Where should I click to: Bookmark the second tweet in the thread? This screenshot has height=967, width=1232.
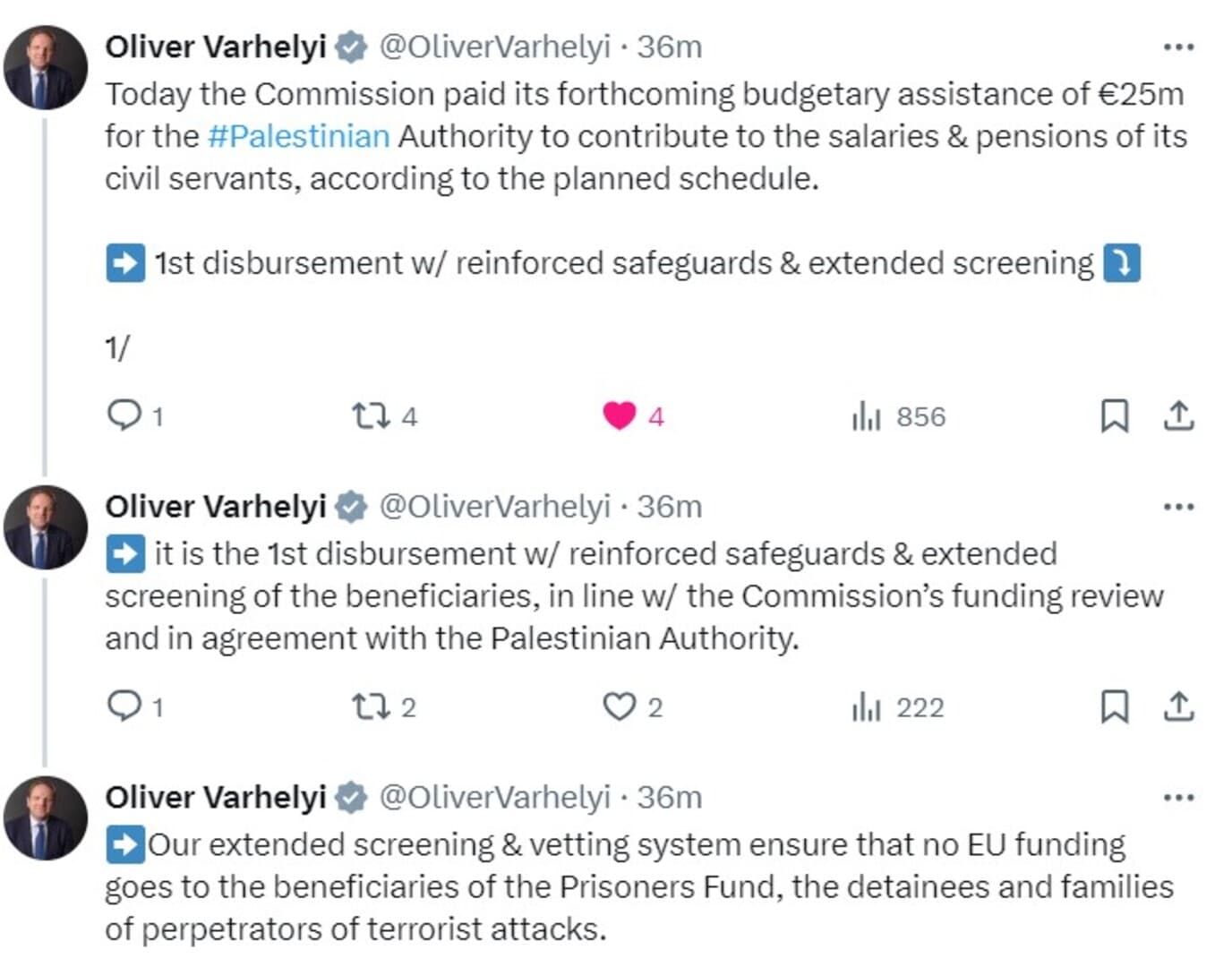(x=1114, y=707)
